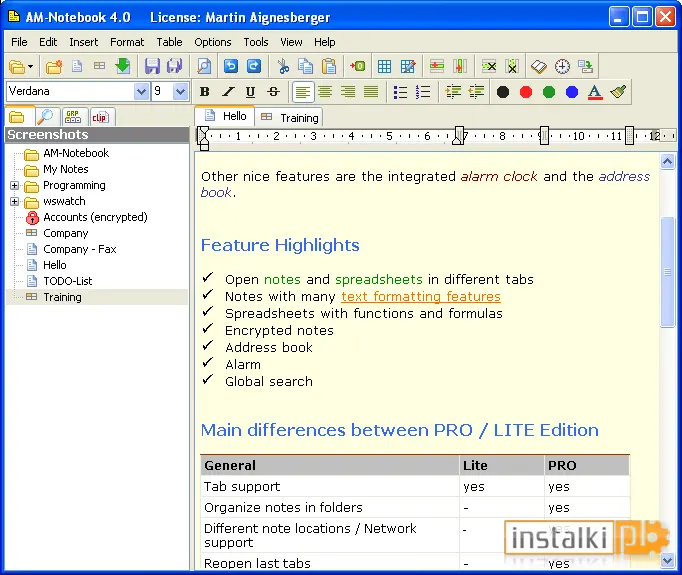Open the address book icon

(539, 67)
